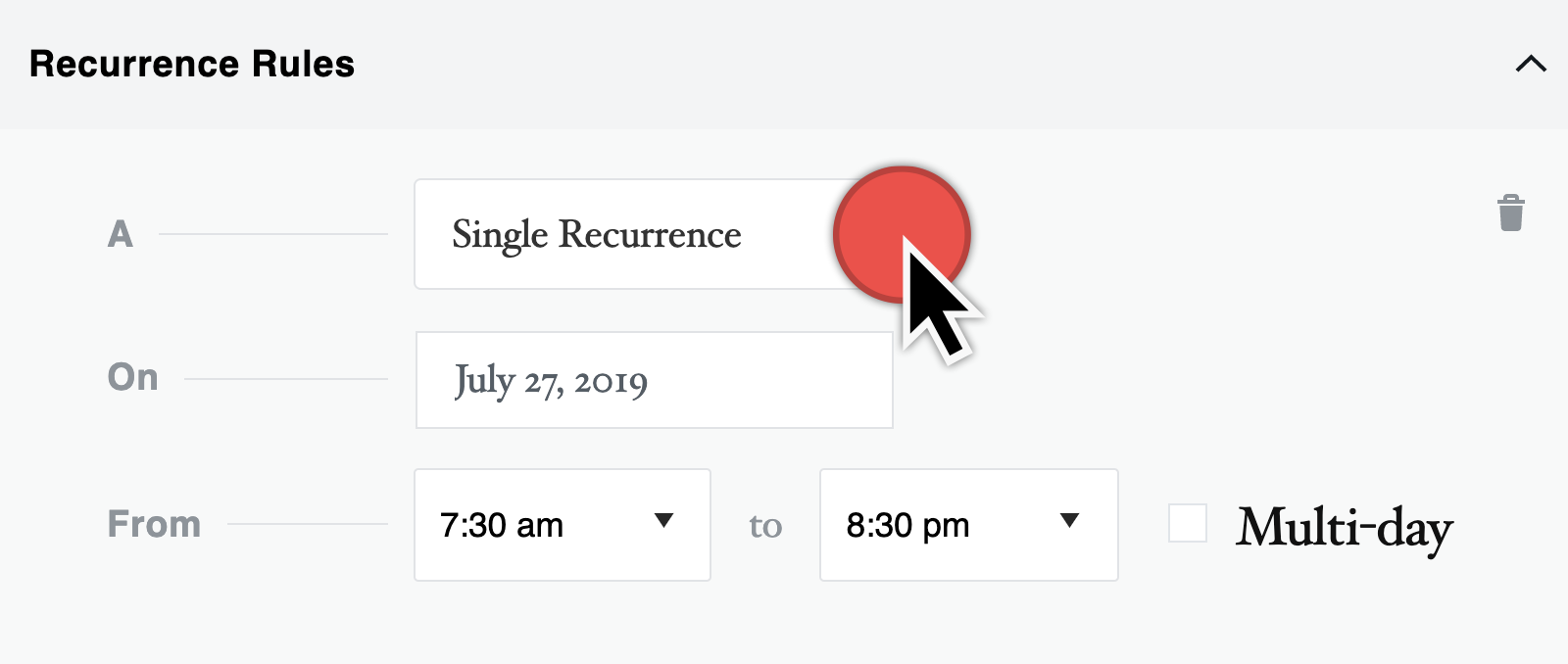
Task: Click the 'On' row label
Action: tap(132, 377)
